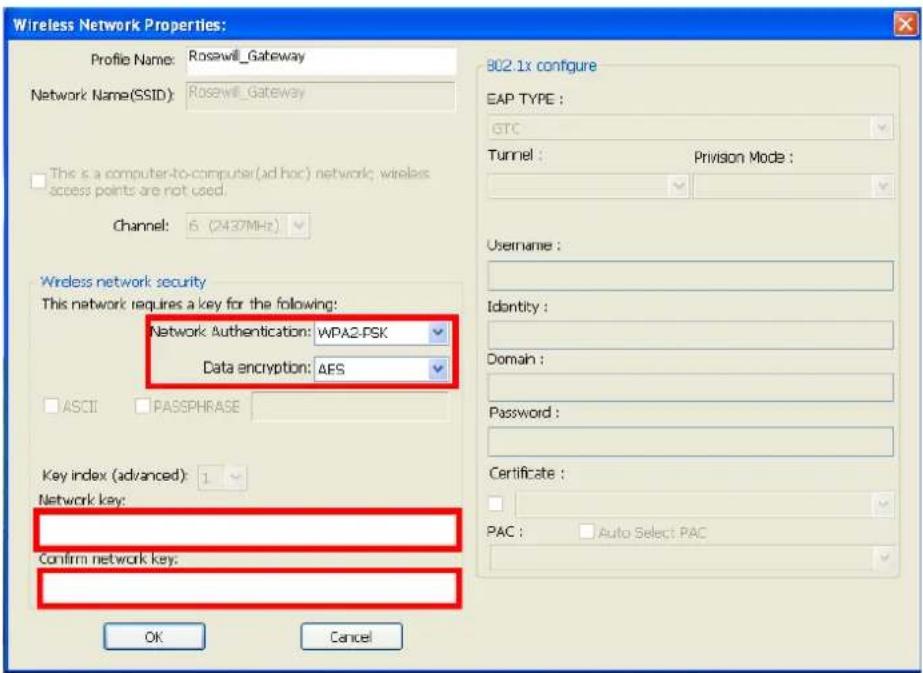Screen dimensions: 923x673
Task: Open the Certificate dropdown
Action: 705,505
